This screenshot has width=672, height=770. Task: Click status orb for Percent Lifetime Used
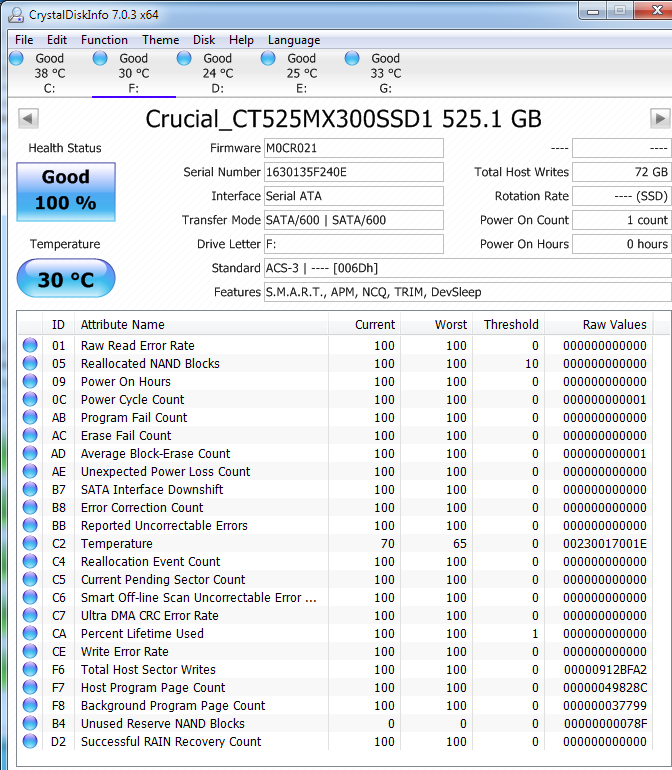point(30,634)
